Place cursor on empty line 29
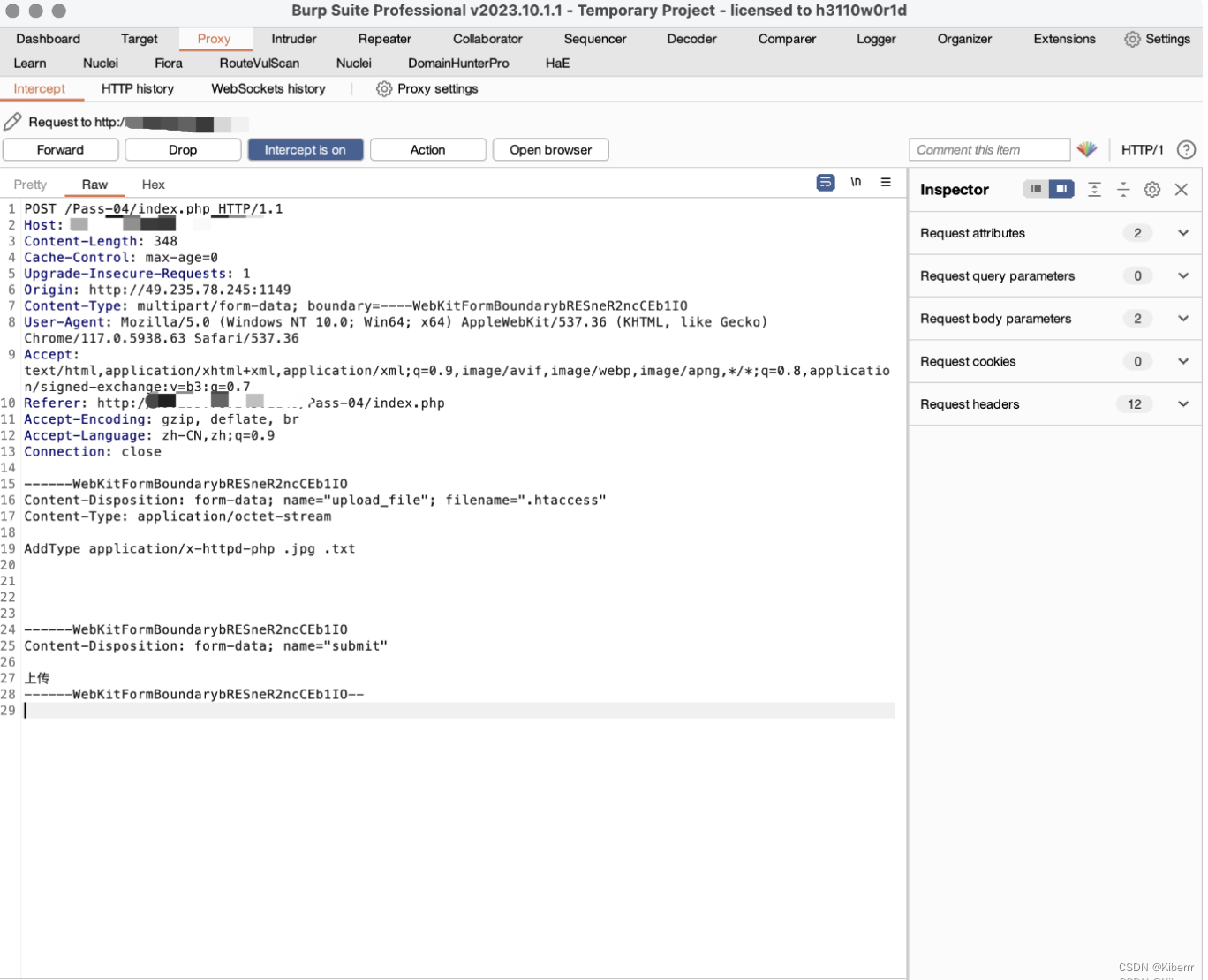Screen dimensions: 1208x980 pyautogui.click(x=459, y=712)
